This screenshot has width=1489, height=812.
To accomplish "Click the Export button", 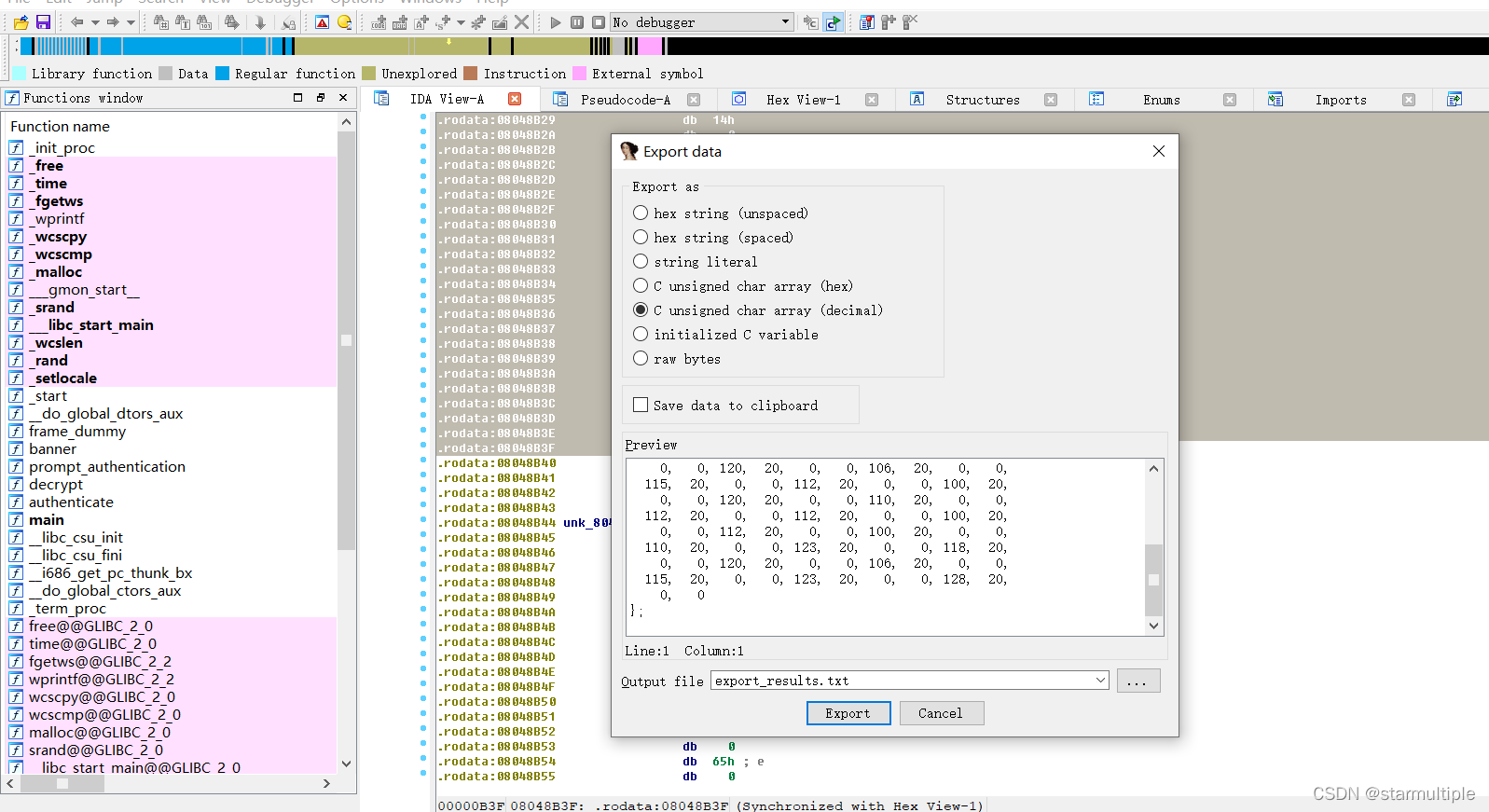I will 848,713.
